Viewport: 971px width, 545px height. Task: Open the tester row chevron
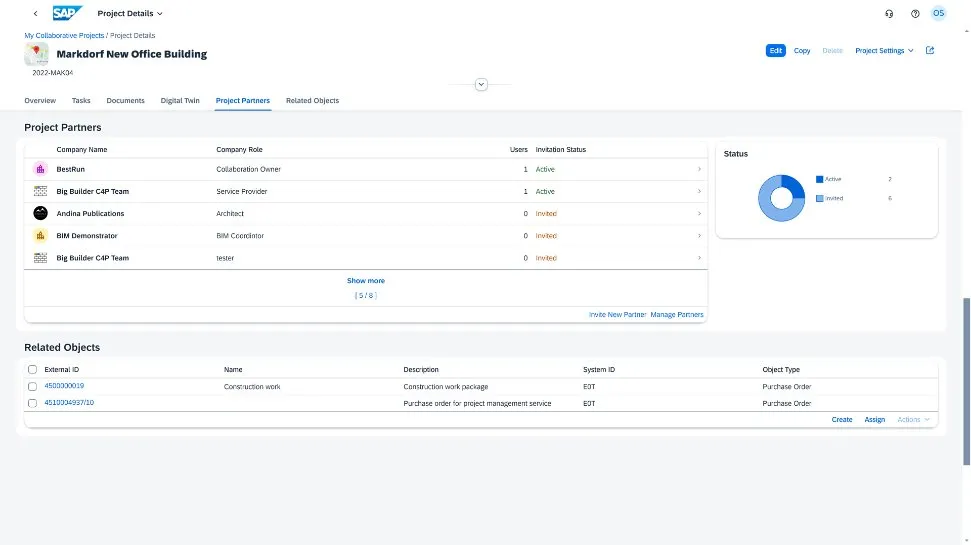tap(699, 258)
